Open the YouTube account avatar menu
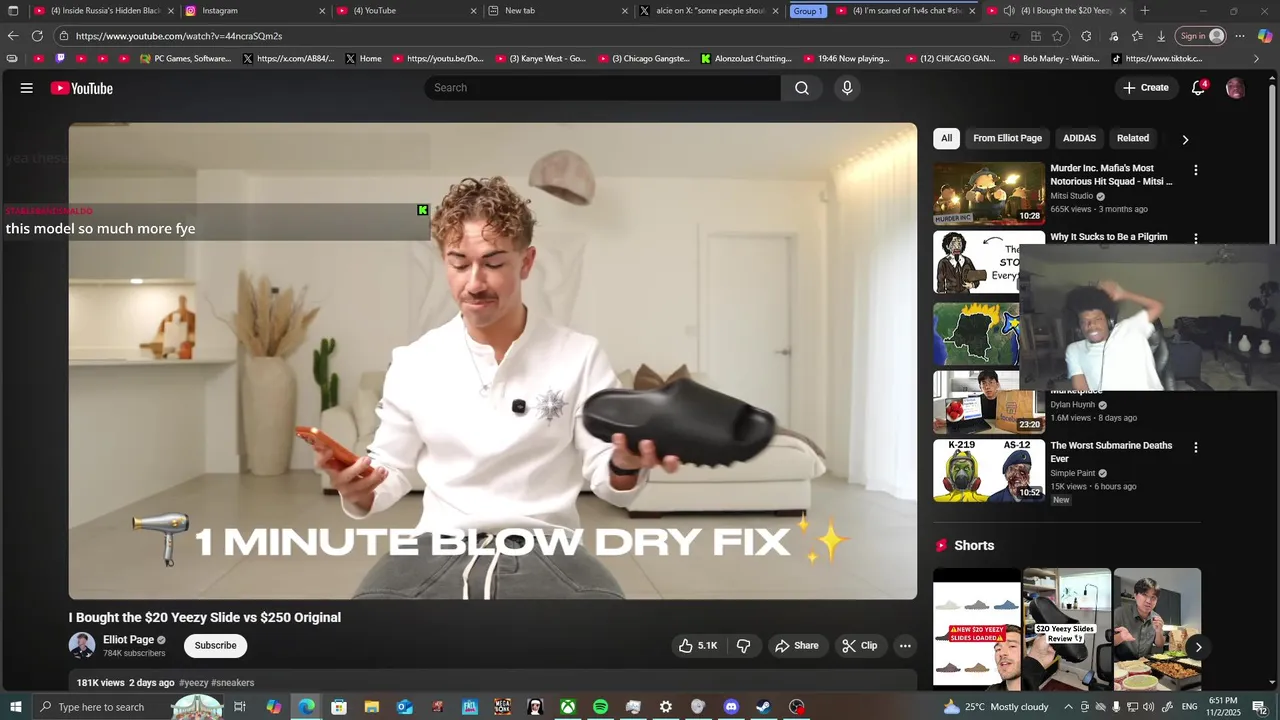Viewport: 1280px width, 720px height. coord(1235,88)
